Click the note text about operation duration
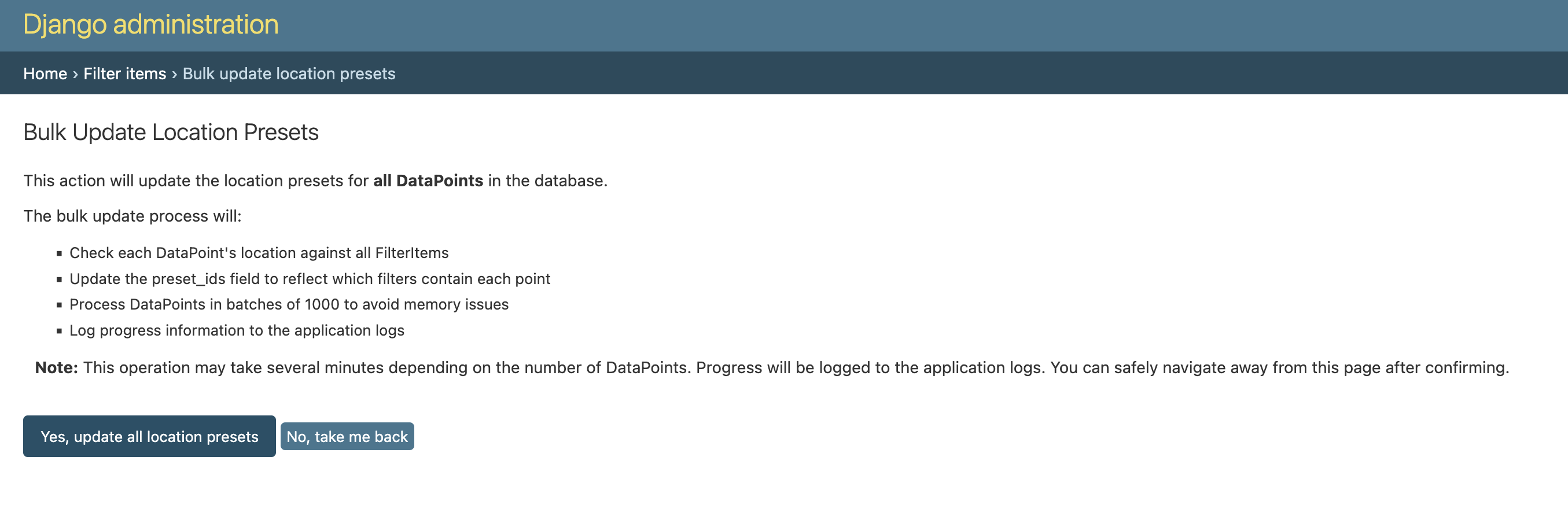Screen dimensions: 1568x508 795,367
